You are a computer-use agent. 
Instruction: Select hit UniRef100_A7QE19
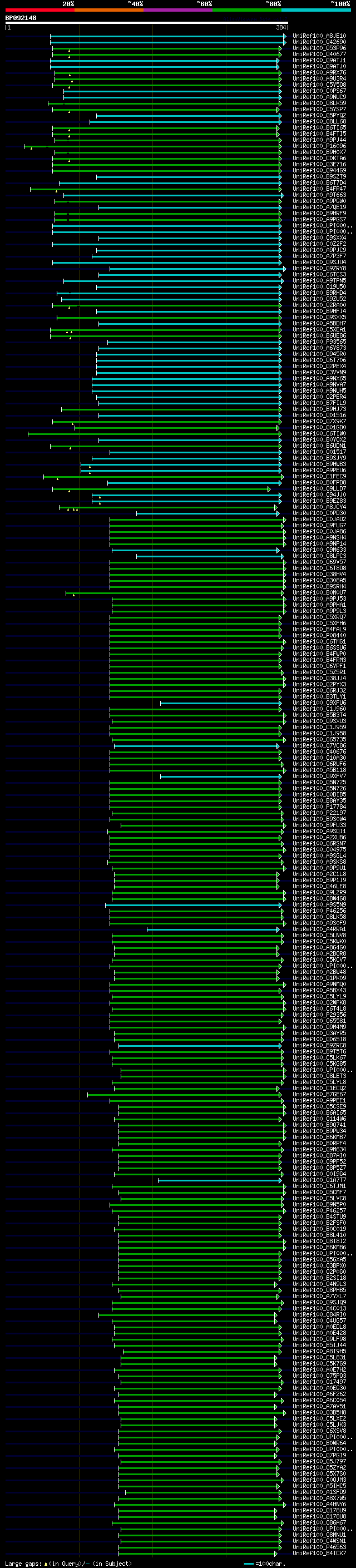[x=319, y=207]
